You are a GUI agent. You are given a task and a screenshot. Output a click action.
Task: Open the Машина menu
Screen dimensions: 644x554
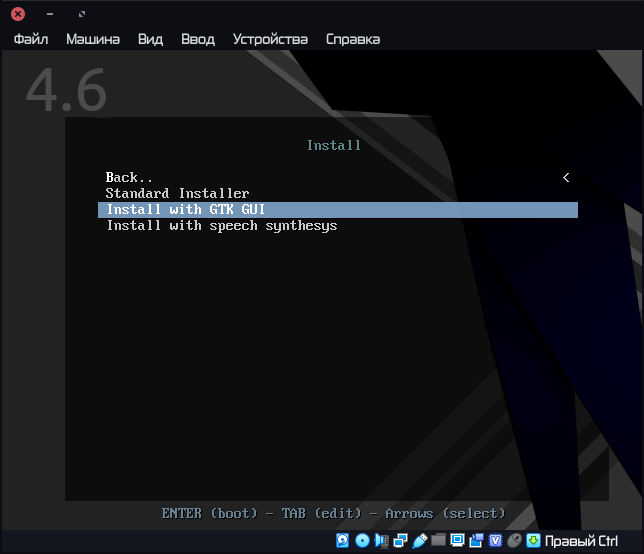point(93,39)
